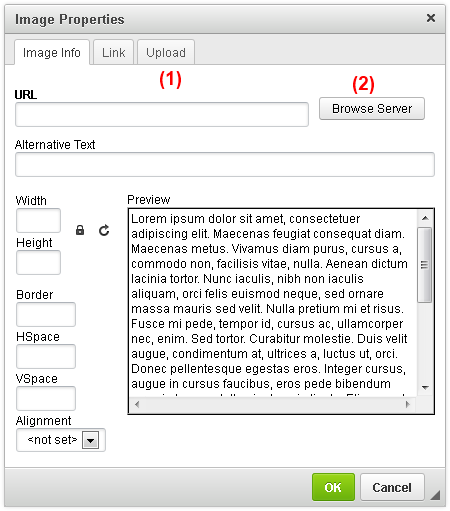Focus the URL input field
The image size is (450, 511).
click(x=162, y=115)
